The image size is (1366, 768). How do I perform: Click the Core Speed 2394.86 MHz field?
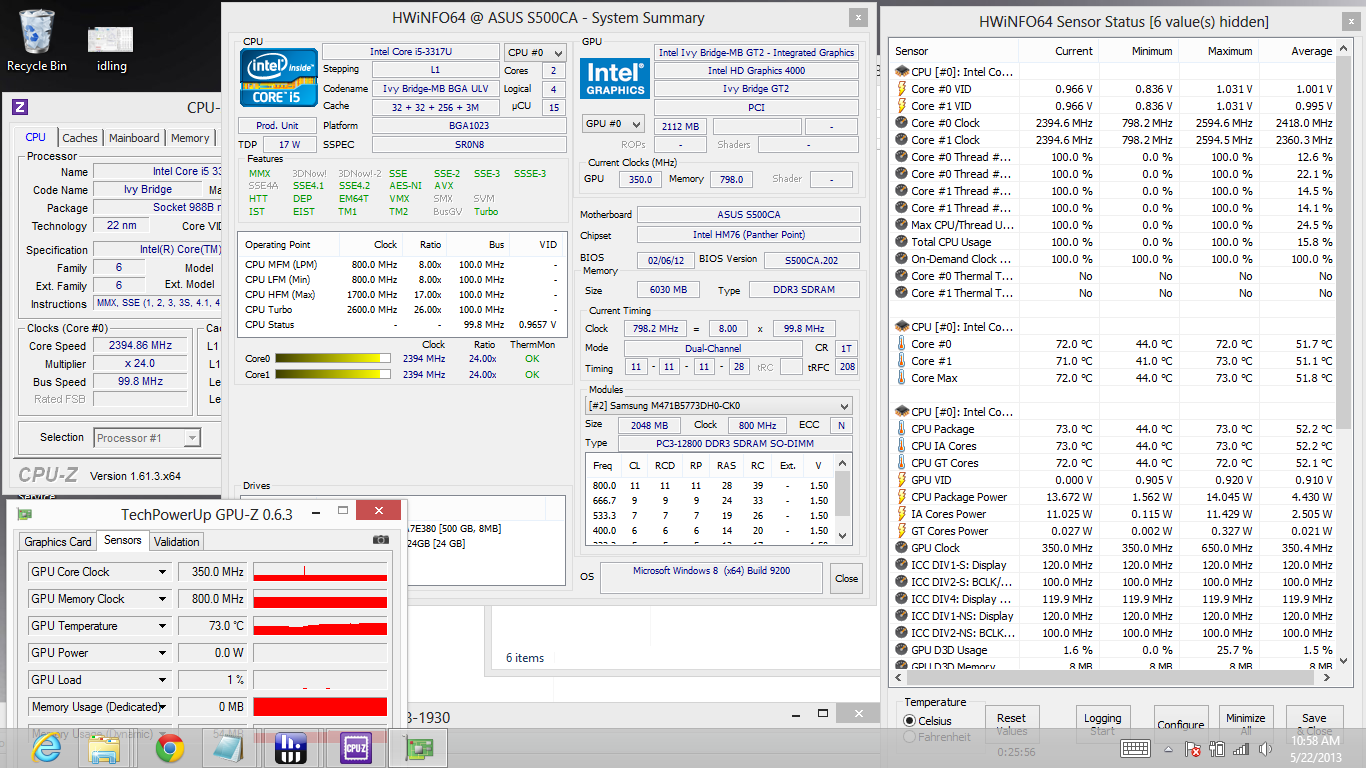(141, 346)
